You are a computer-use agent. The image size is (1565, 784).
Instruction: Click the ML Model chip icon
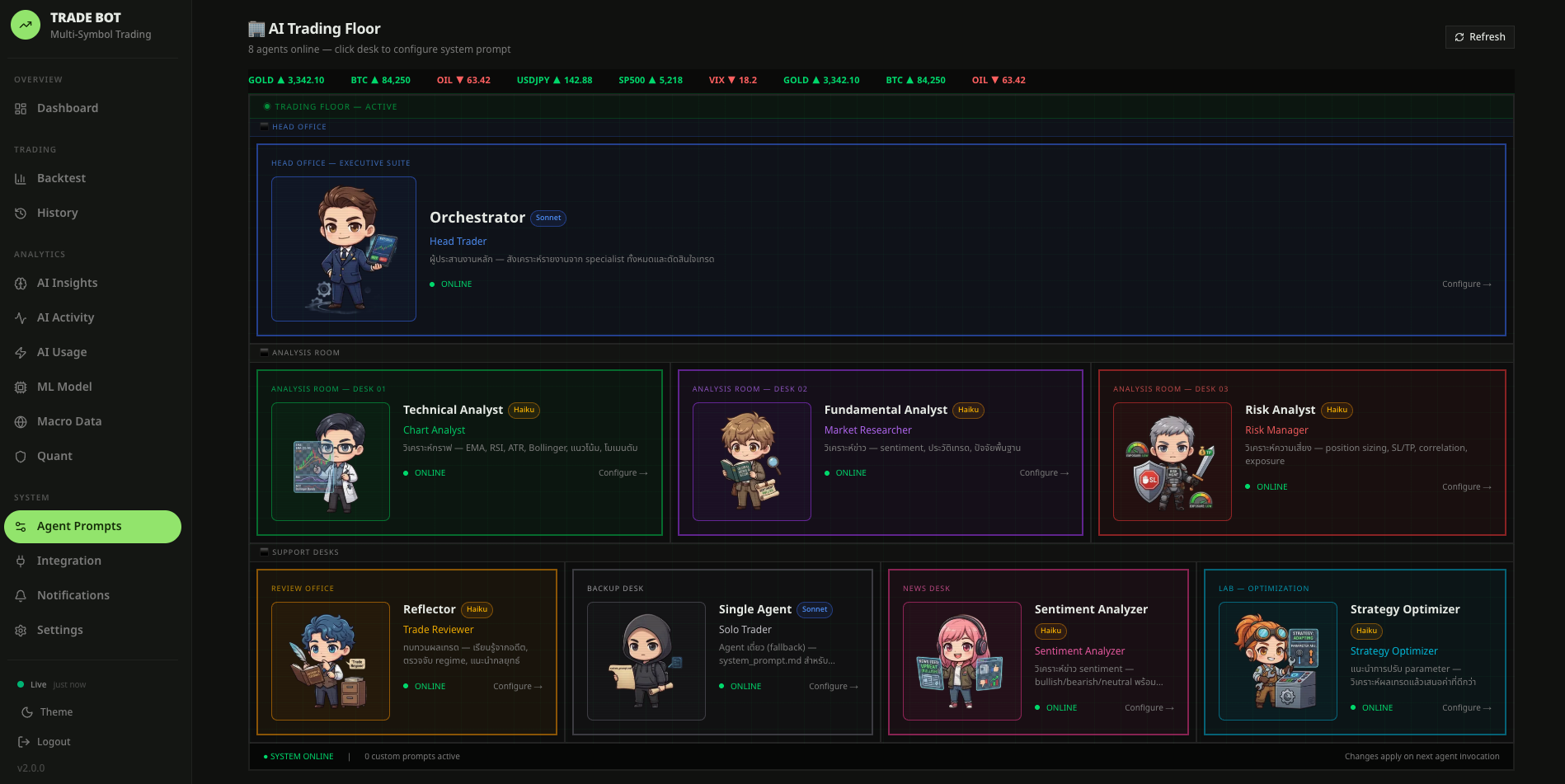click(x=21, y=387)
